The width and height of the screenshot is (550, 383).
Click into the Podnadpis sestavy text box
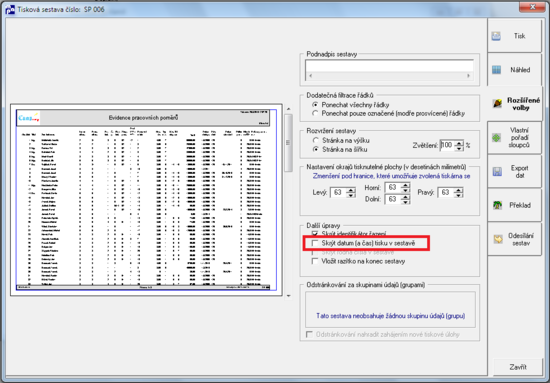click(389, 66)
